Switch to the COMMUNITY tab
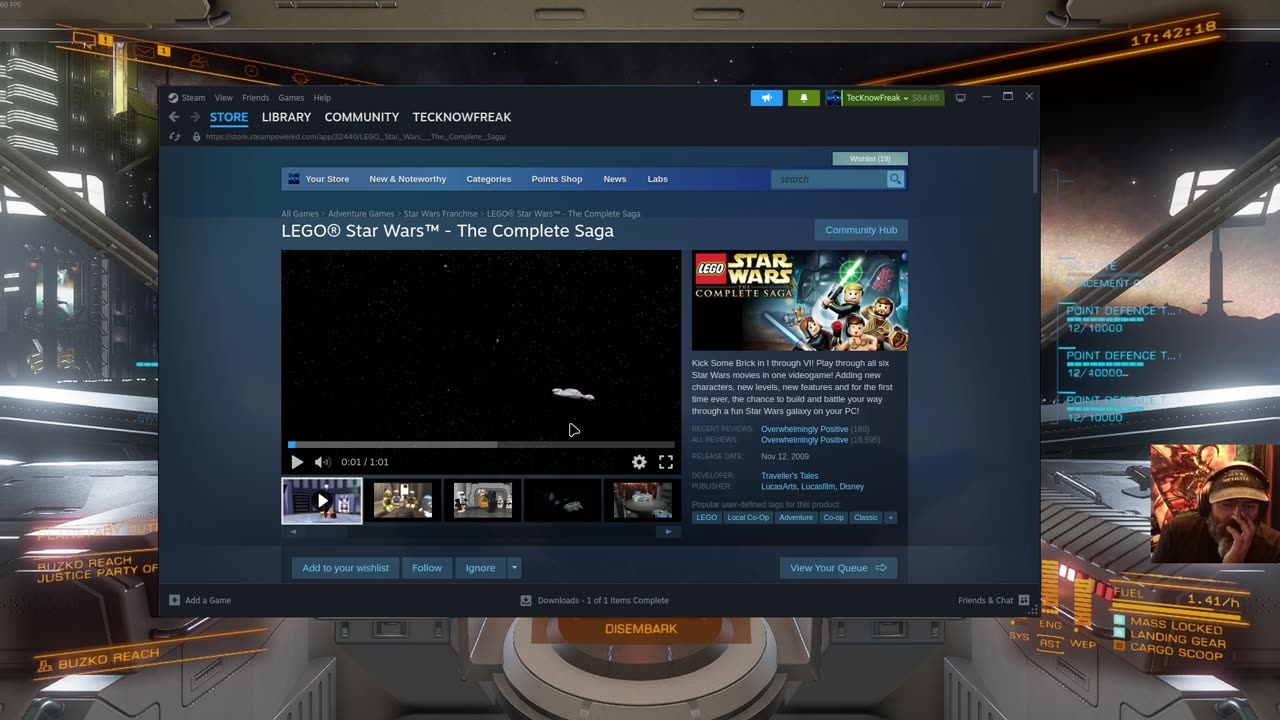 tap(361, 117)
